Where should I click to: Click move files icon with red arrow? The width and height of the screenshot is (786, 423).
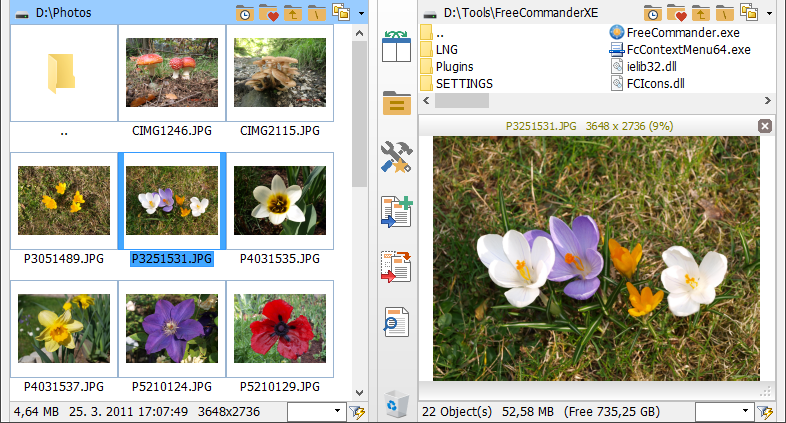pos(396,267)
